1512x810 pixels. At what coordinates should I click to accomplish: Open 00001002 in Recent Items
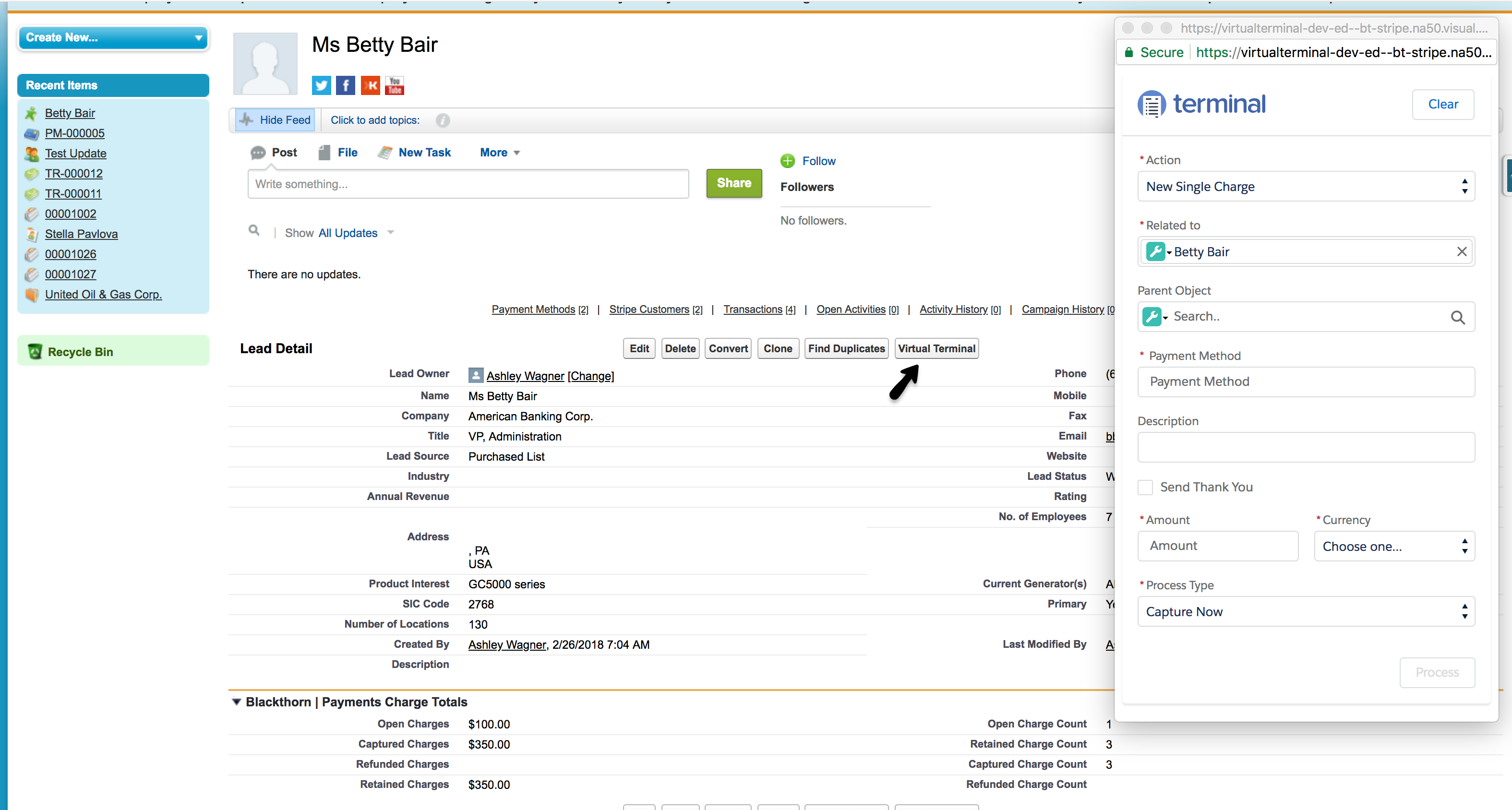(x=71, y=214)
